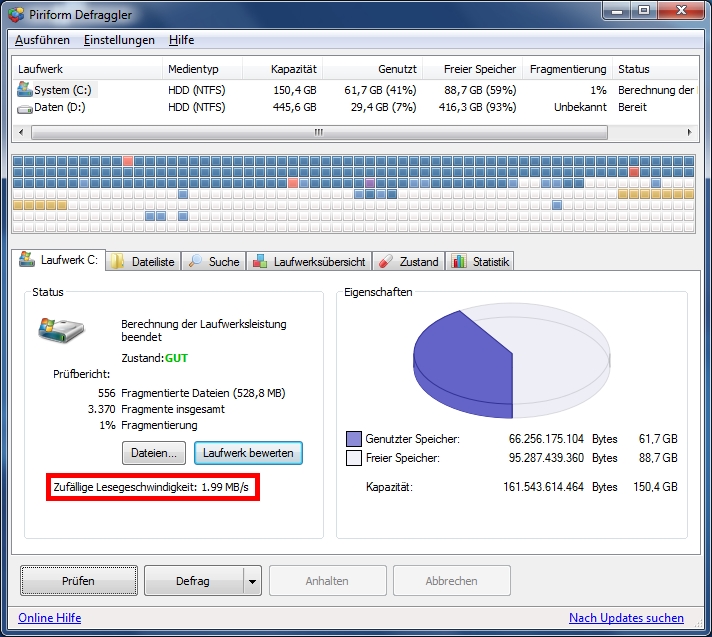Screen dimensions: 712x637
Task: Switch to the Dateiliste tab
Action: [x=143, y=262]
